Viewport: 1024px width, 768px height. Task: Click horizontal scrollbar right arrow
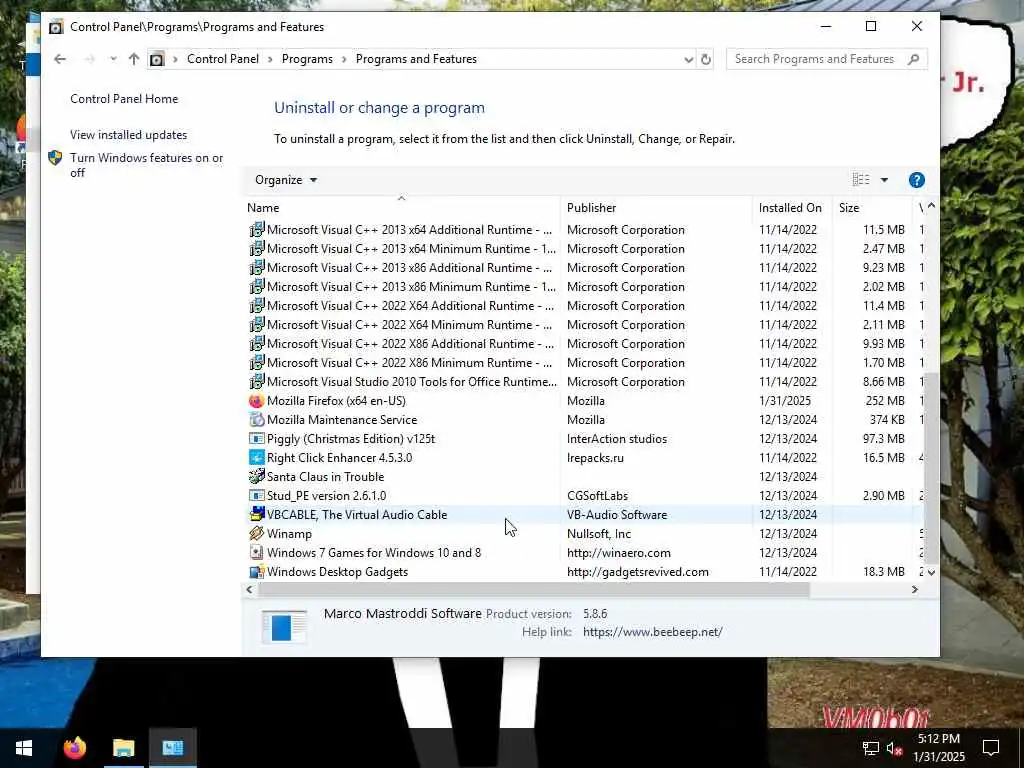914,589
